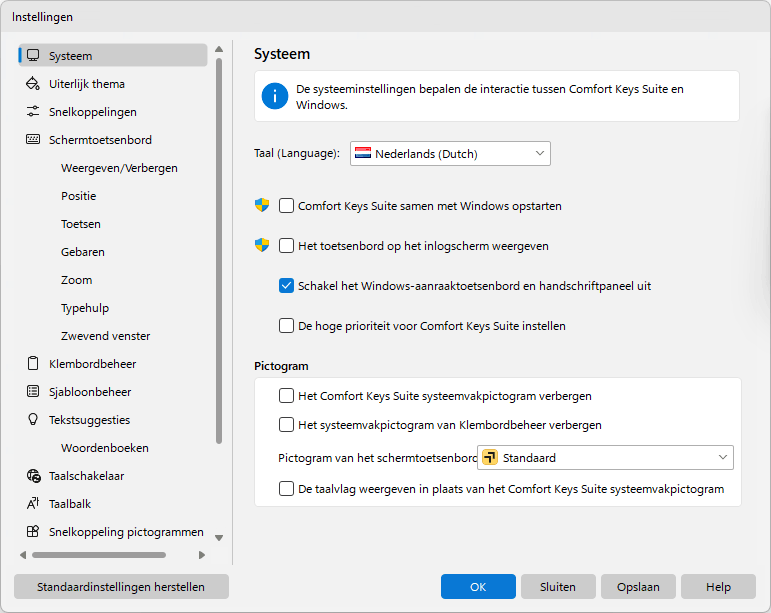771x613 pixels.
Task: Click the blue info icon
Action: [274, 96]
